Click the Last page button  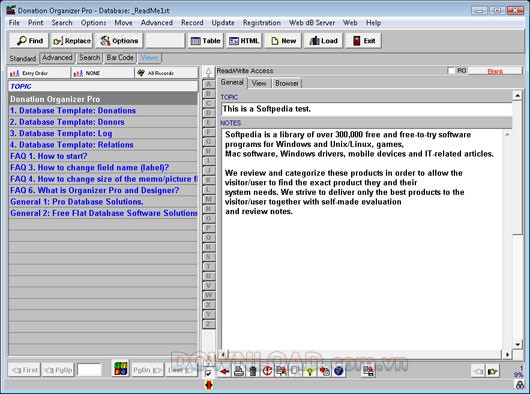pyautogui.click(x=182, y=370)
